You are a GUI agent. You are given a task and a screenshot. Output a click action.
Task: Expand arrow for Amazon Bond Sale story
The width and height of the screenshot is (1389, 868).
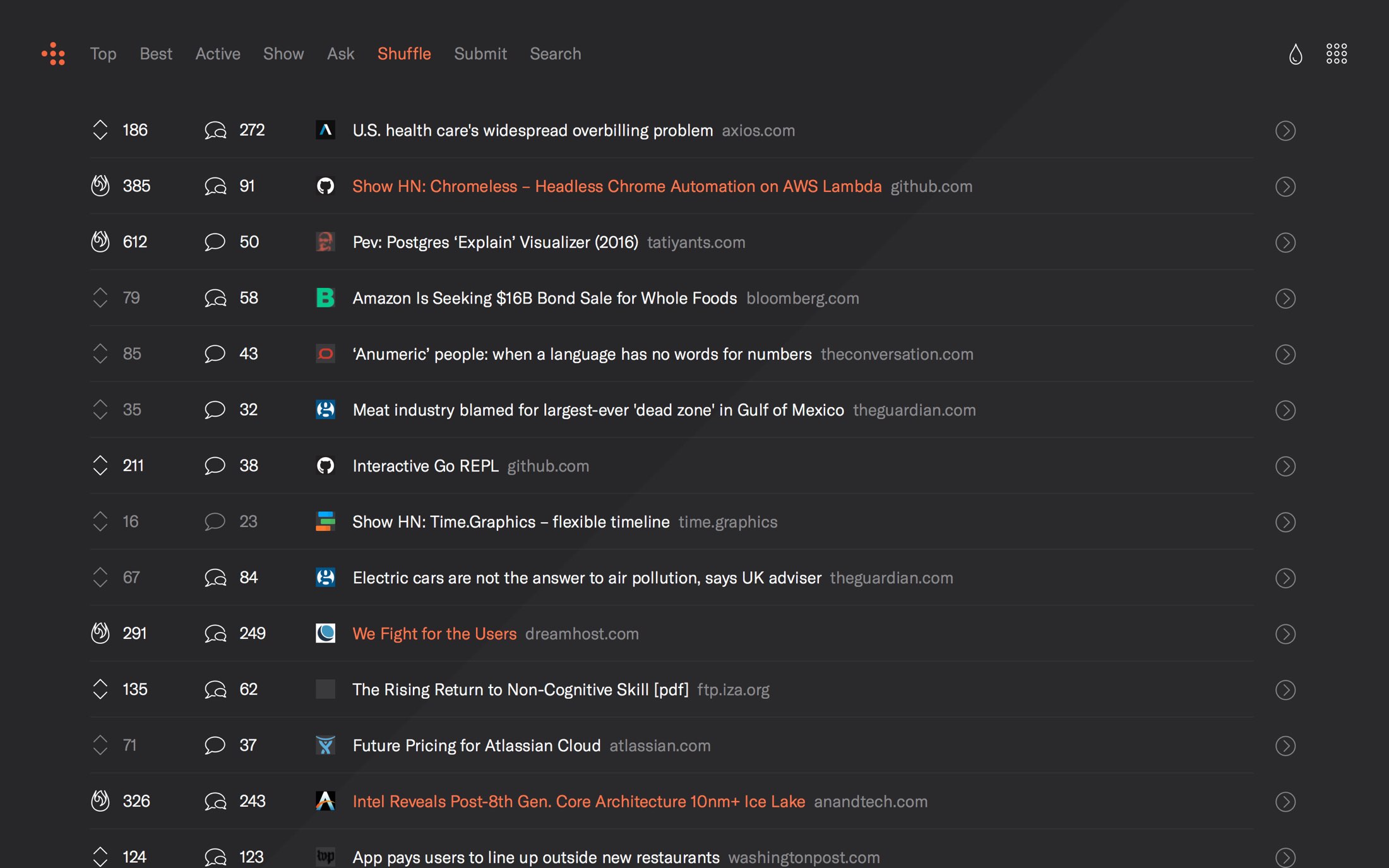tap(1285, 298)
